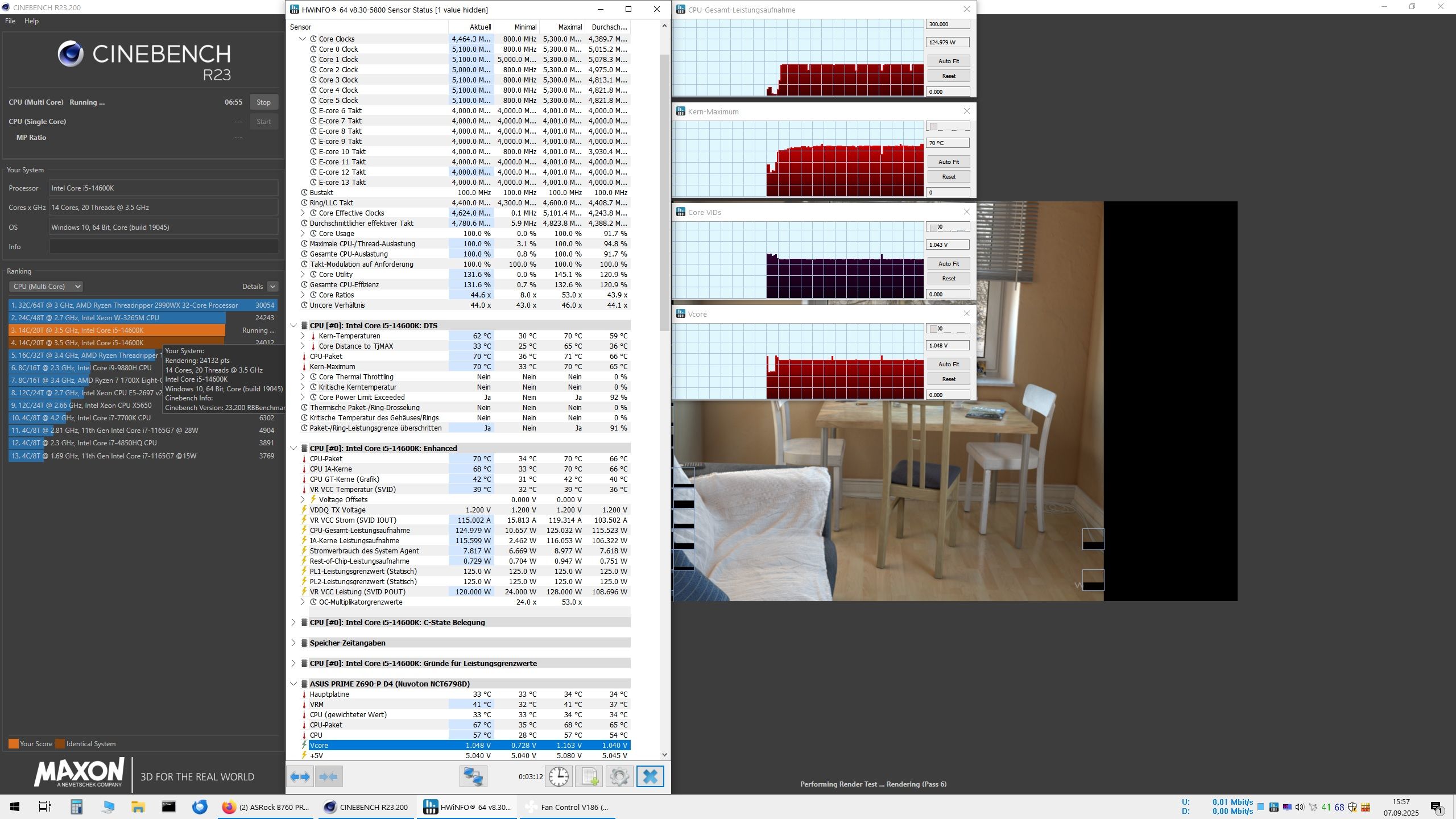Click the 300.000 max field in the power graph
Screen dimensions: 1456x819
pos(948,24)
